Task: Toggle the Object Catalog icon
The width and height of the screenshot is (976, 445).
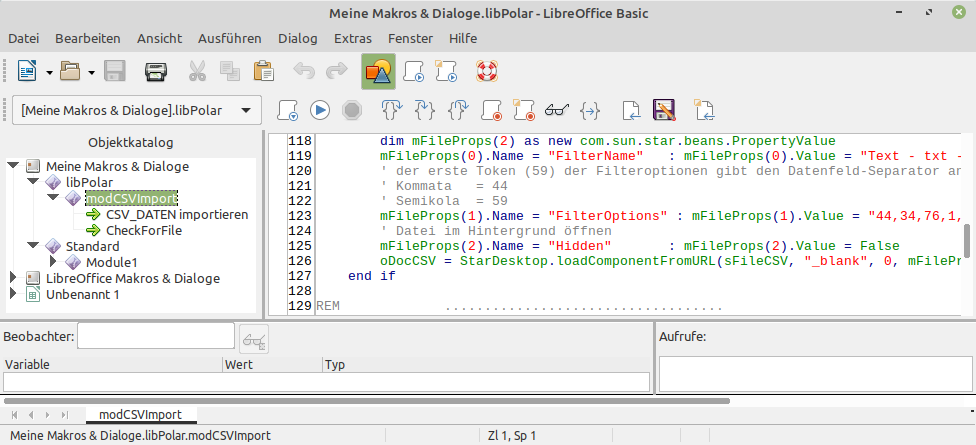Action: point(378,72)
